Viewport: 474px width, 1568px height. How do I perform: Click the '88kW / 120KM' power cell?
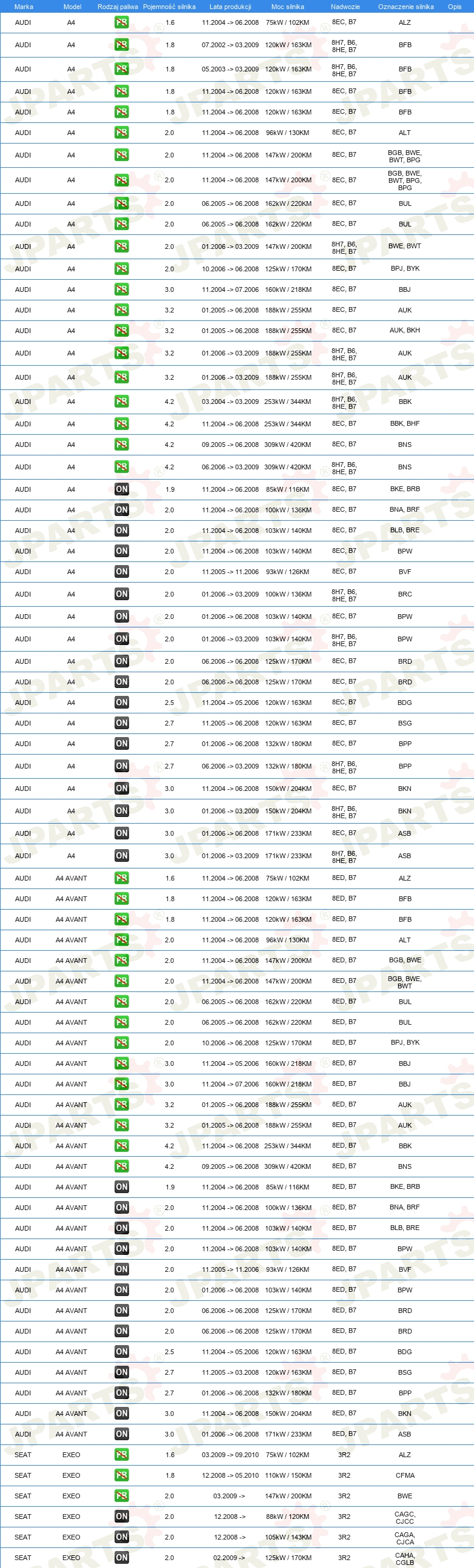(x=287, y=1517)
